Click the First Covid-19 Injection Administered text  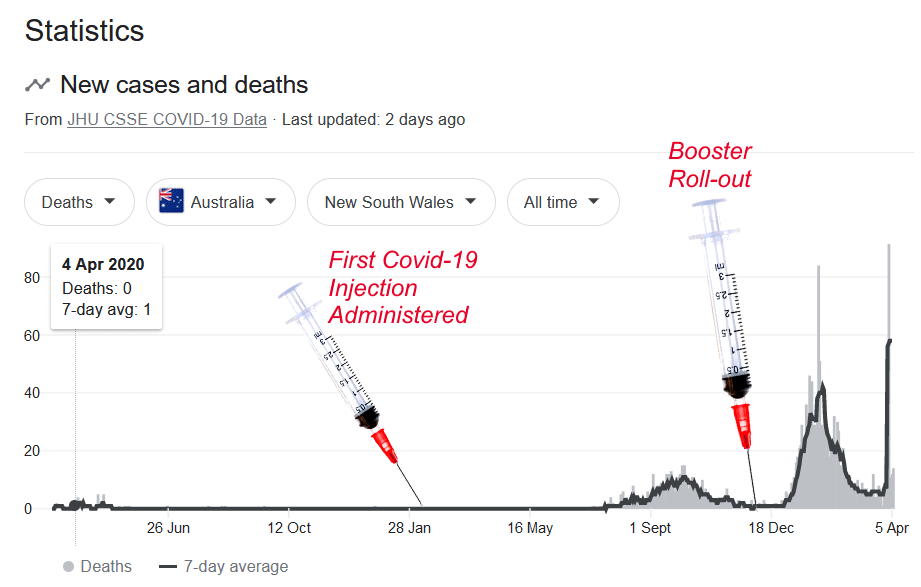(402, 287)
